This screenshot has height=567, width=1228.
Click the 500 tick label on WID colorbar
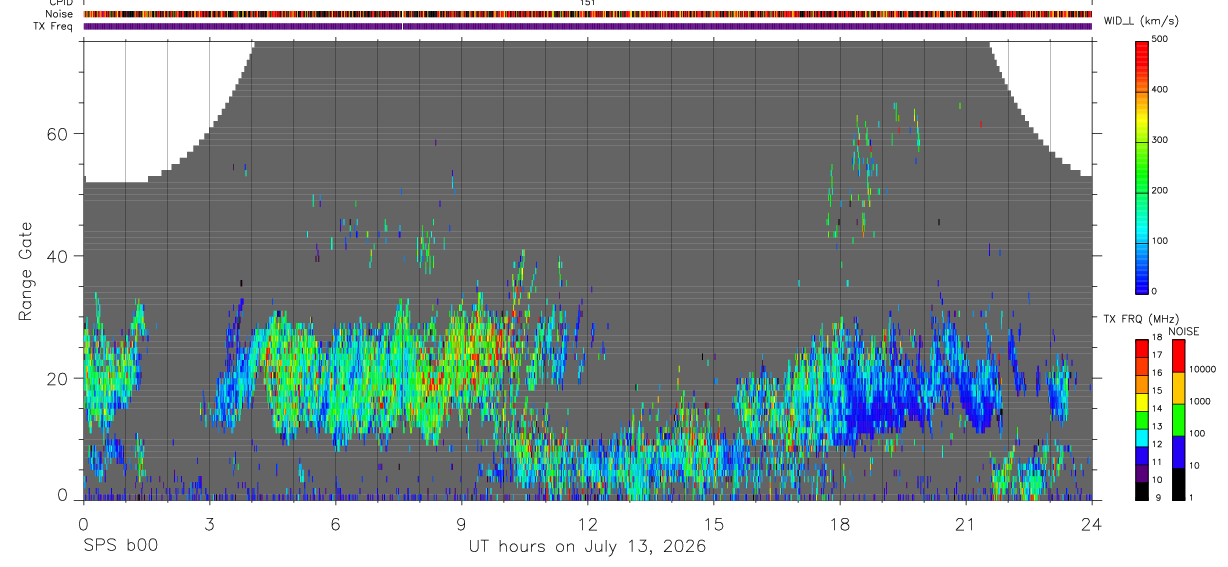(x=1162, y=39)
